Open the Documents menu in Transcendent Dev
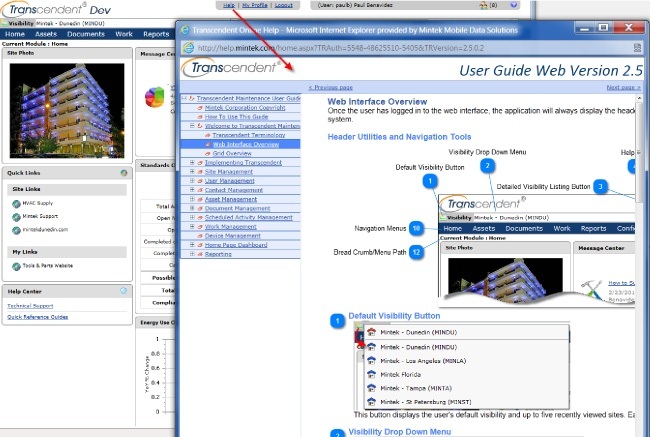650x437 pixels. coord(86,34)
